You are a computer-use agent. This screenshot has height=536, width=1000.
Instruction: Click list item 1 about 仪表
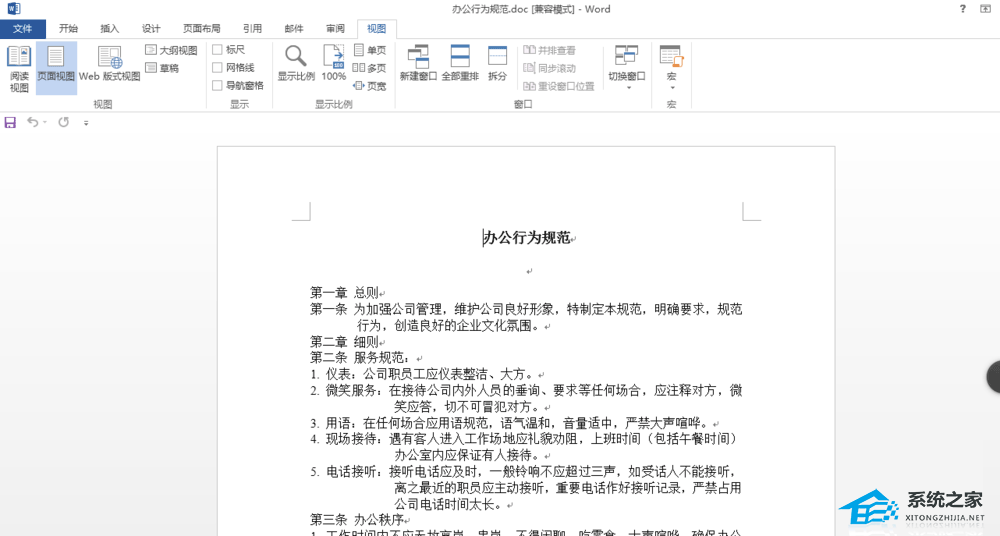[422, 374]
